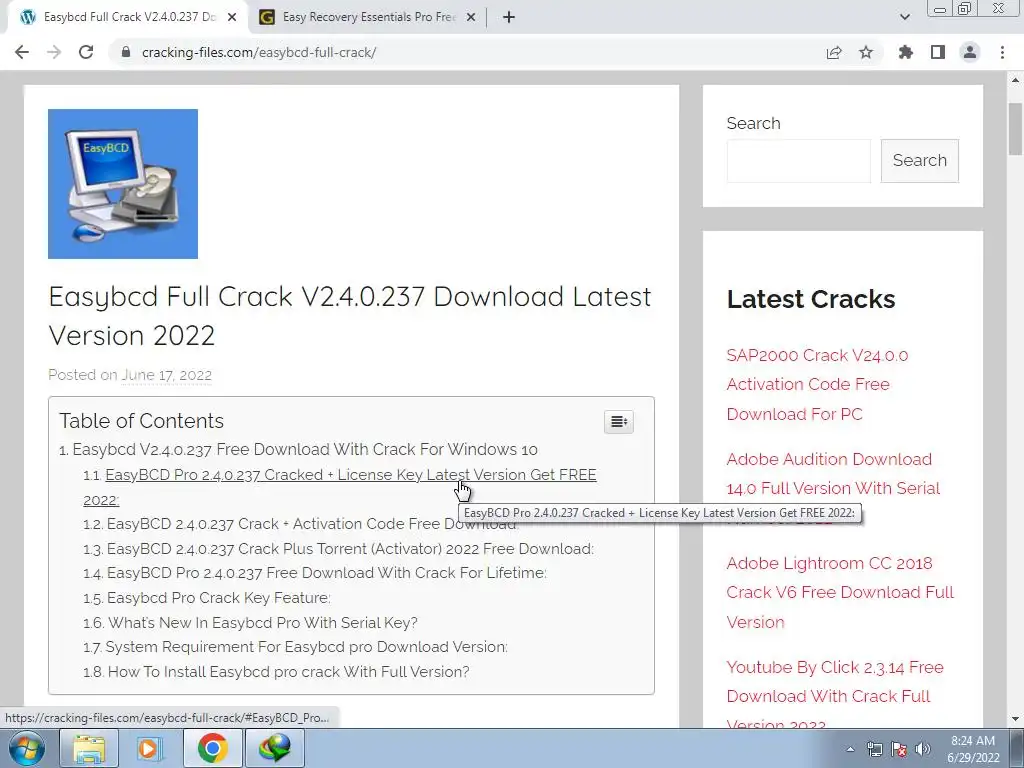The width and height of the screenshot is (1024, 768).
Task: Click the Chrome taskbar icon
Action: tap(212, 748)
